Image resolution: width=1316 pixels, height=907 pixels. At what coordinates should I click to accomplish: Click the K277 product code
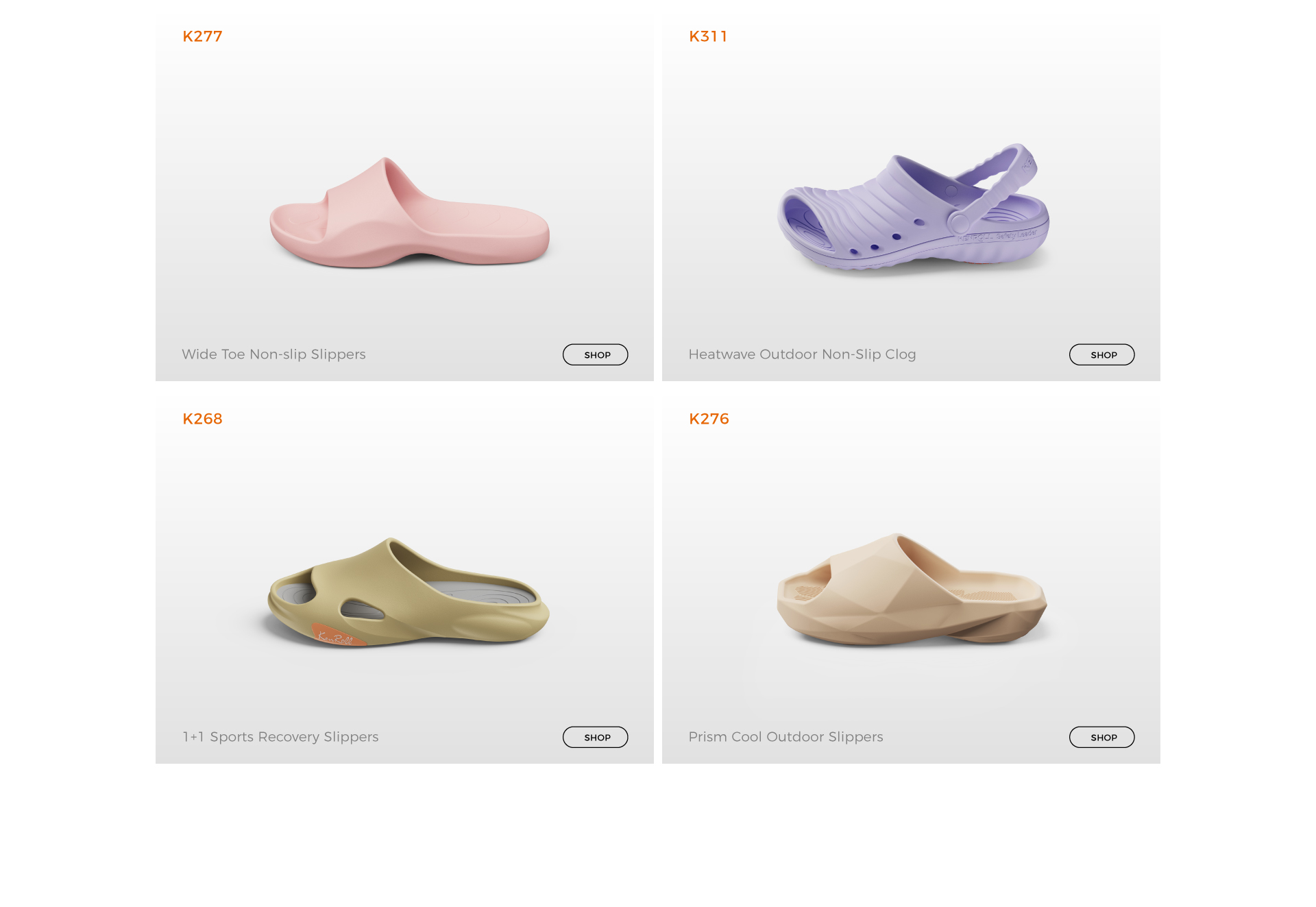(x=202, y=36)
